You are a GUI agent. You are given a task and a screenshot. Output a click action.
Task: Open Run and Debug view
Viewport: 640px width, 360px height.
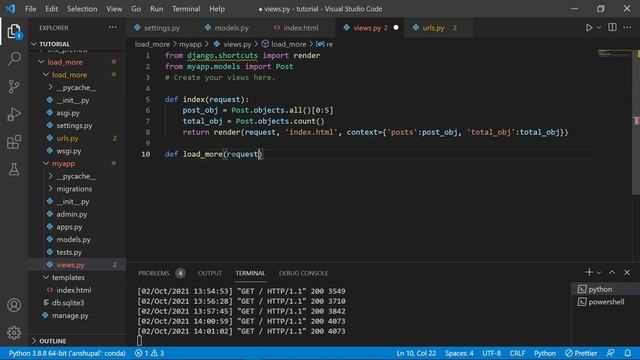click(14, 114)
